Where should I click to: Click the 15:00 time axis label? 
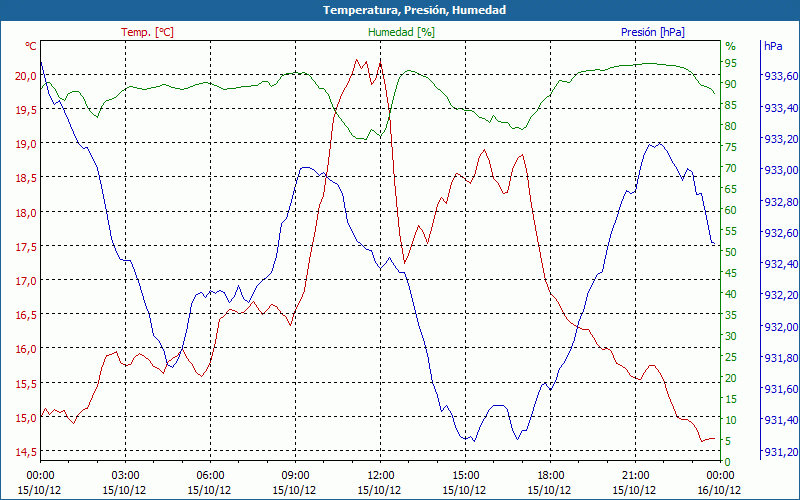coord(465,476)
